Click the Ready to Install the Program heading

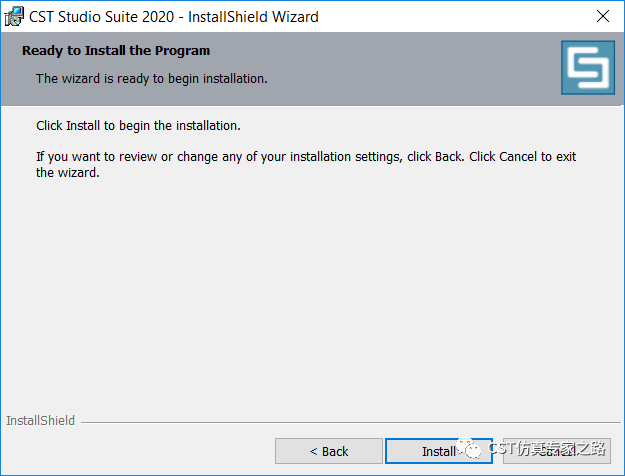tap(116, 51)
